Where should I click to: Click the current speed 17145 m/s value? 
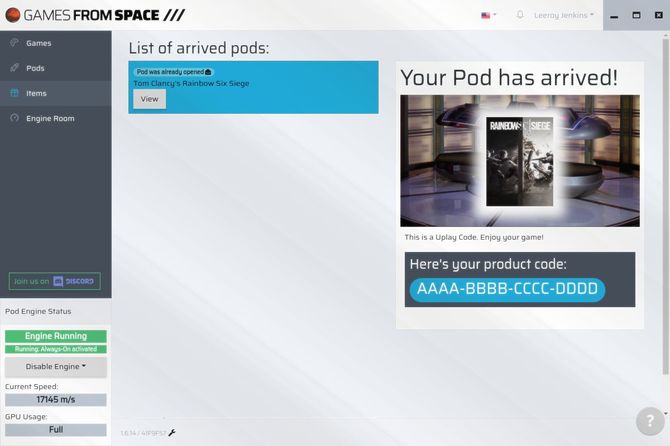[x=56, y=400]
